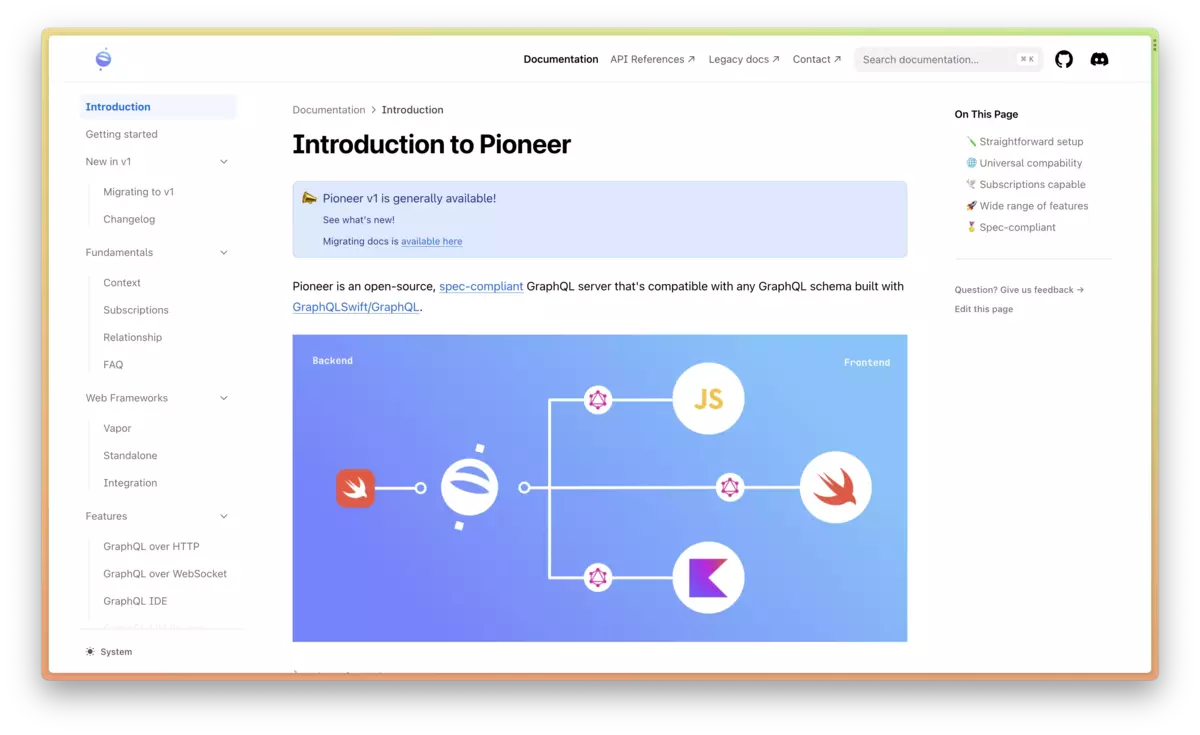This screenshot has width=1200, height=735.
Task: Jump to Universal compability section
Action: pos(1024,163)
